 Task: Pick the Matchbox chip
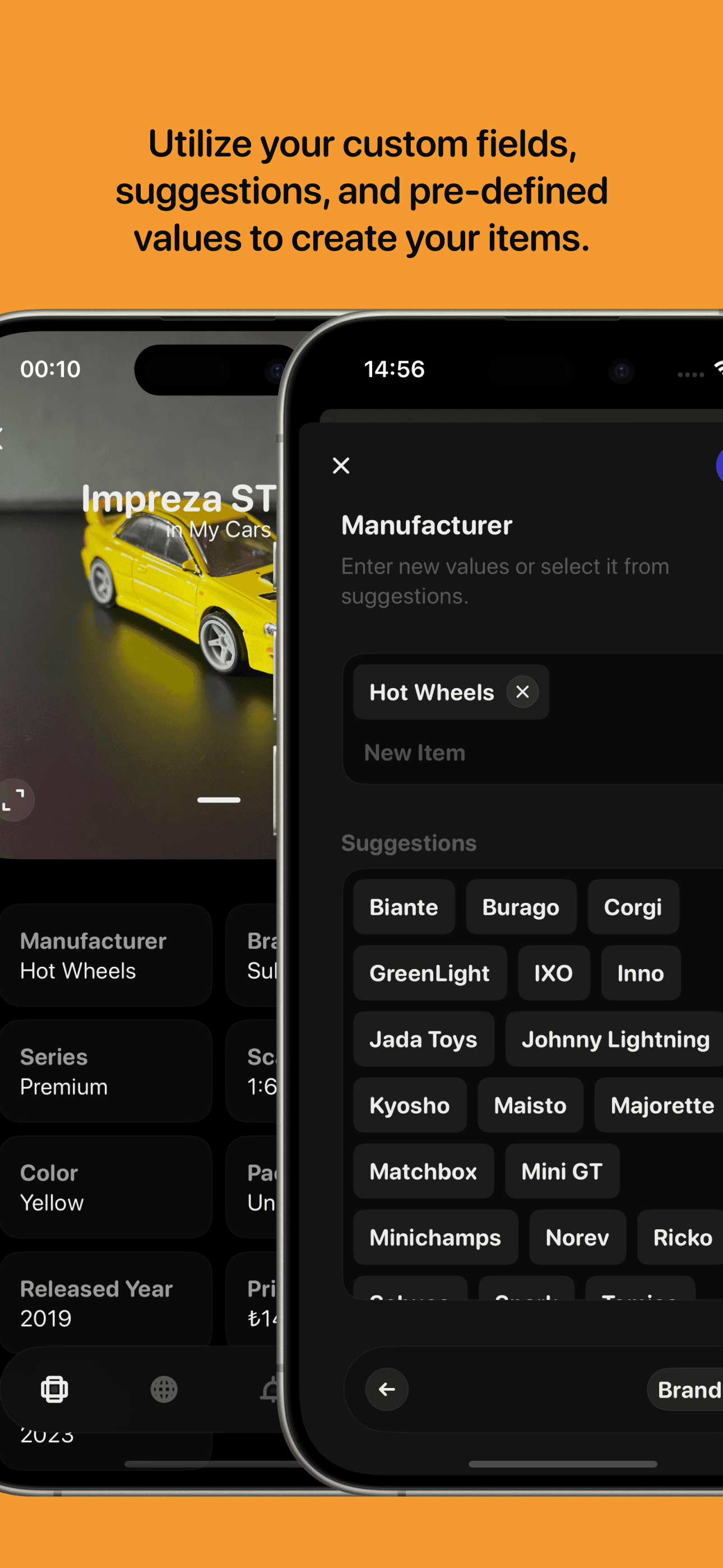pyautogui.click(x=424, y=1171)
